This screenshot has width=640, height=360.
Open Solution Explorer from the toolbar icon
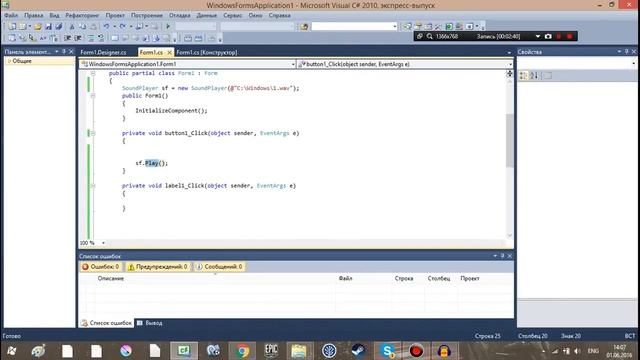(407, 27)
